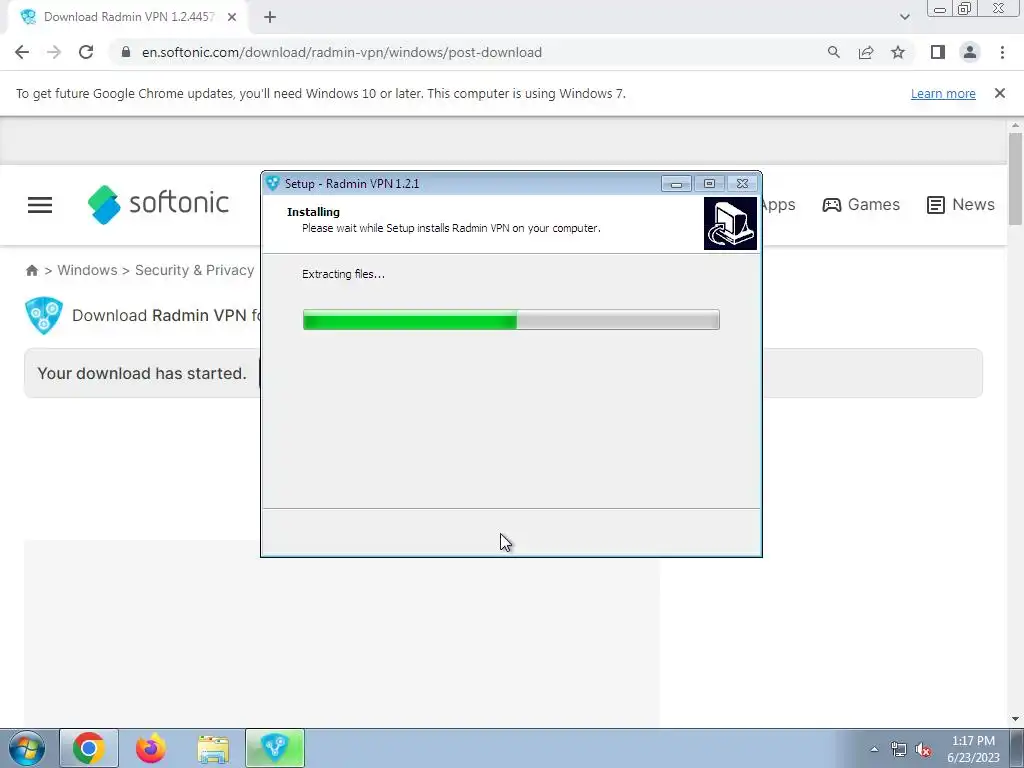Click Radmin icon in setup title bar

273,184
